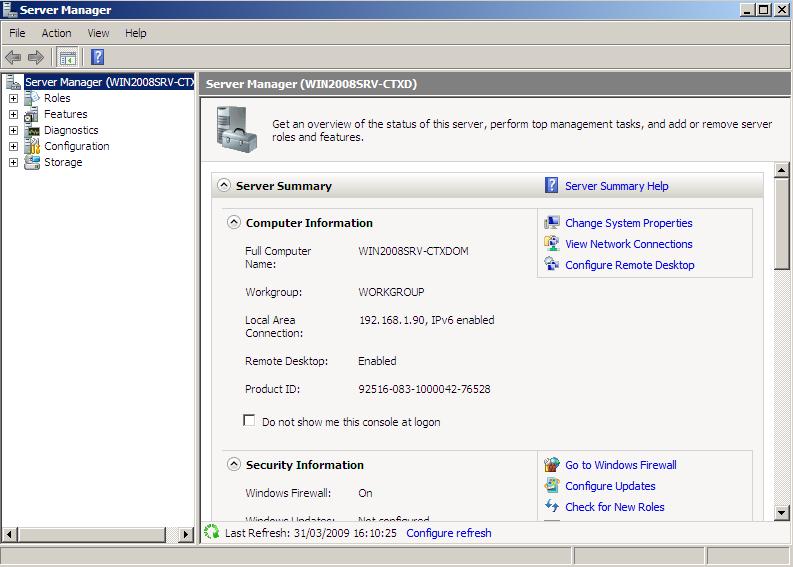Image resolution: width=793 pixels, height=567 pixels.
Task: Click the Storage tree icon
Action: tap(32, 162)
